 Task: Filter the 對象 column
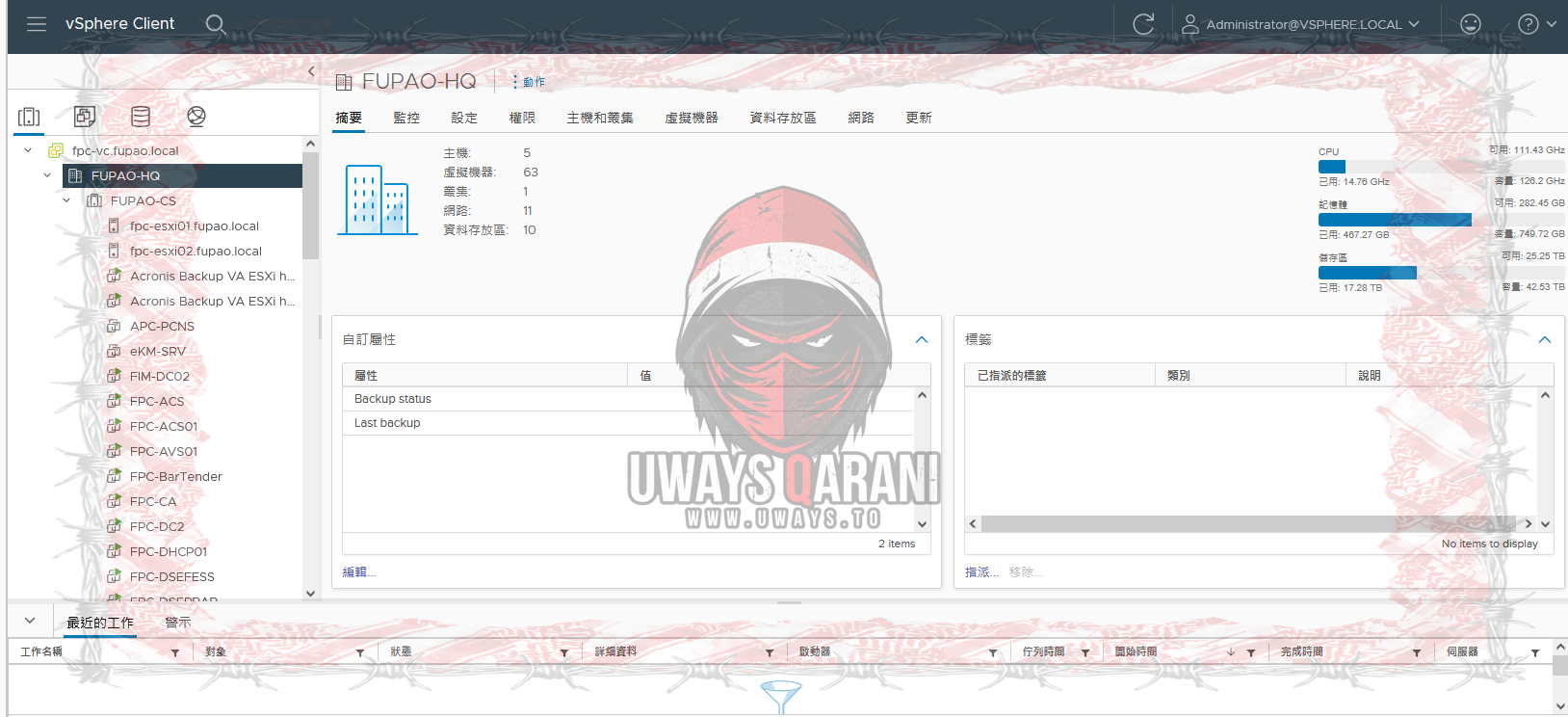tap(360, 652)
